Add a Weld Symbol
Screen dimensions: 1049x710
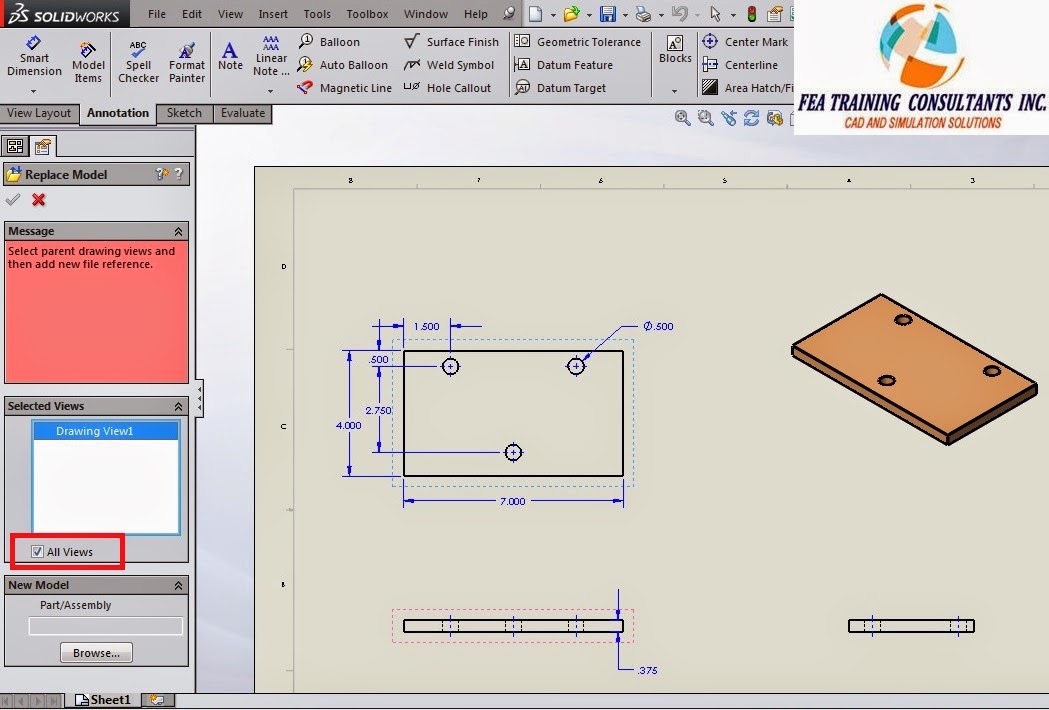coord(449,65)
